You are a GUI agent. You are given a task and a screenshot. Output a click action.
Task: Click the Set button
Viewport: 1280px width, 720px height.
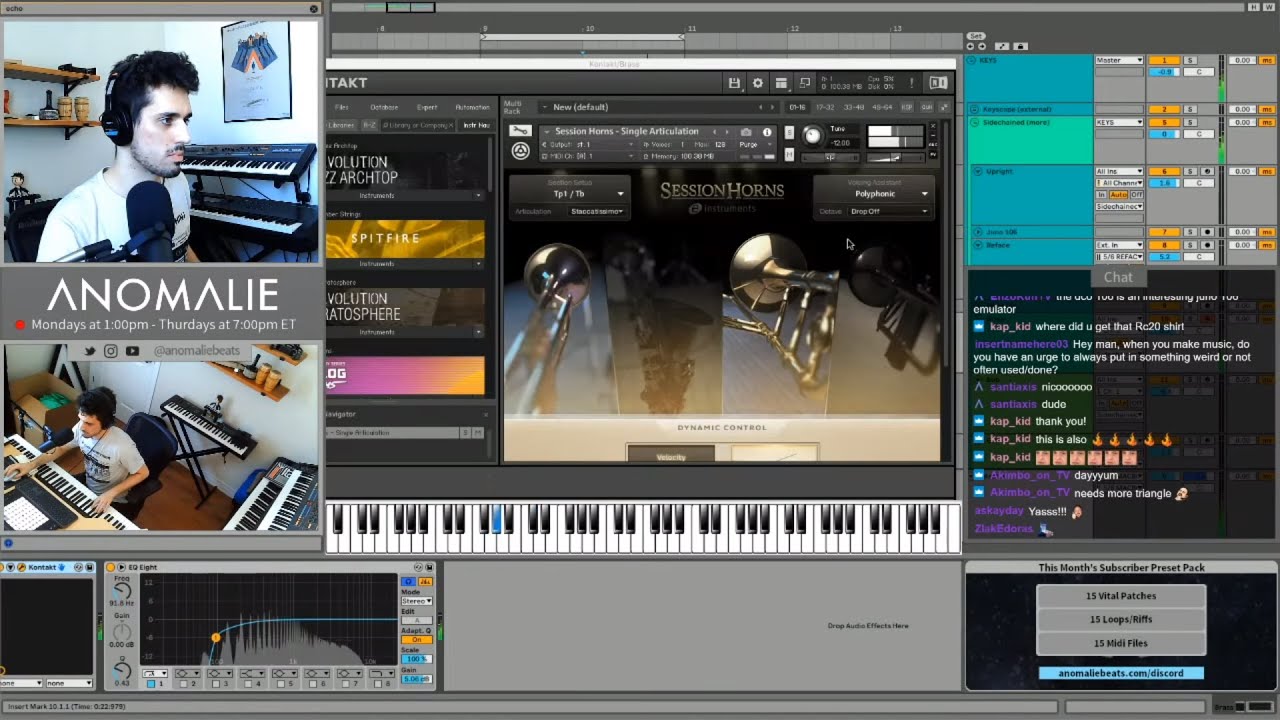click(976, 36)
